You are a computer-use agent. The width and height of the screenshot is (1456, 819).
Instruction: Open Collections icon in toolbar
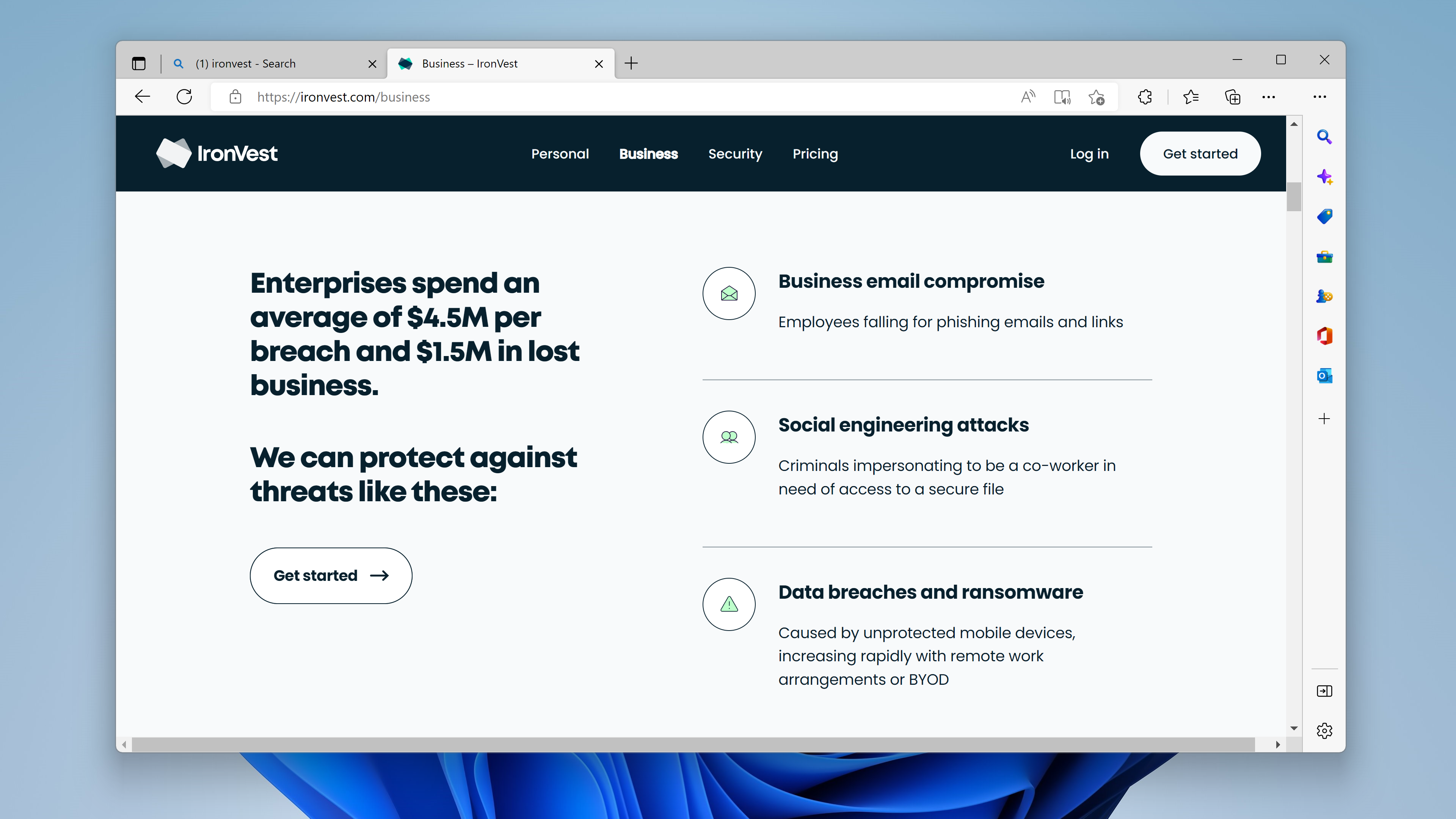(x=1232, y=97)
